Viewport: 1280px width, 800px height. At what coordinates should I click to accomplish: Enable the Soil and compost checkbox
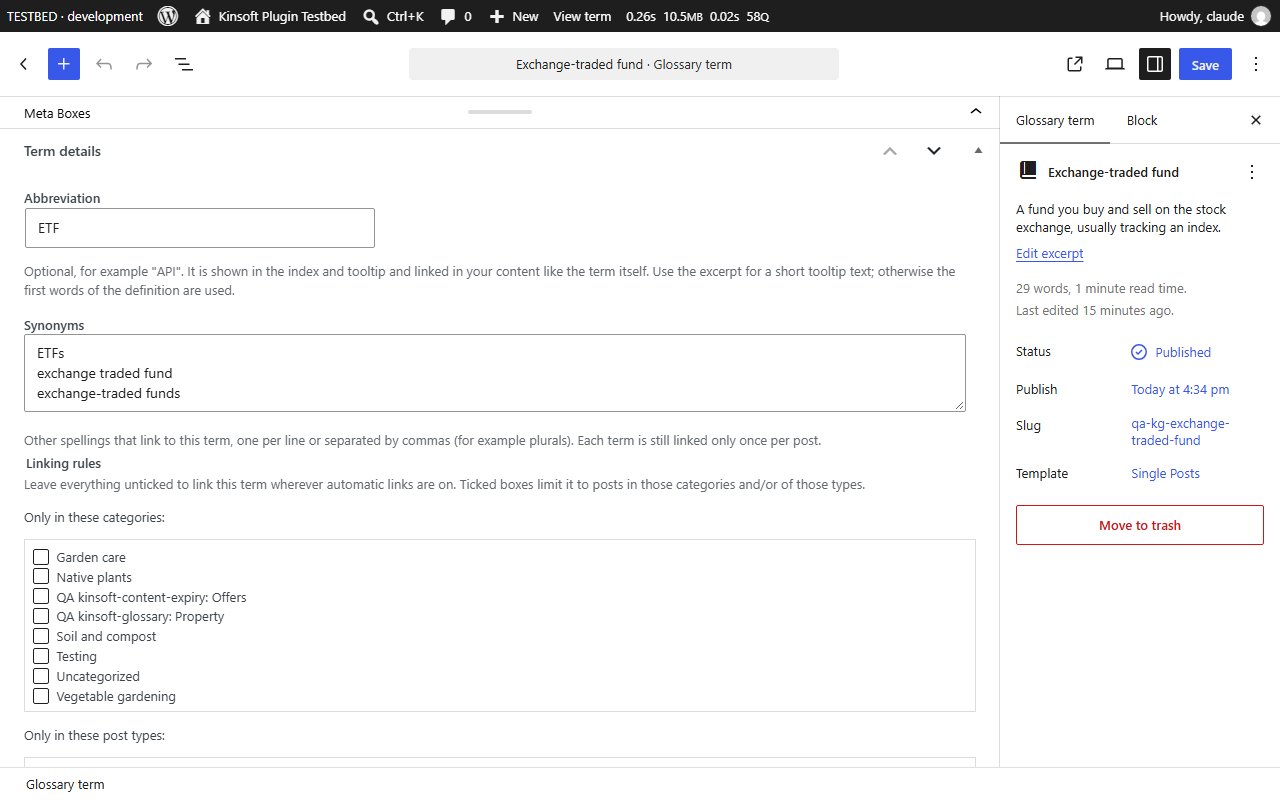[41, 636]
